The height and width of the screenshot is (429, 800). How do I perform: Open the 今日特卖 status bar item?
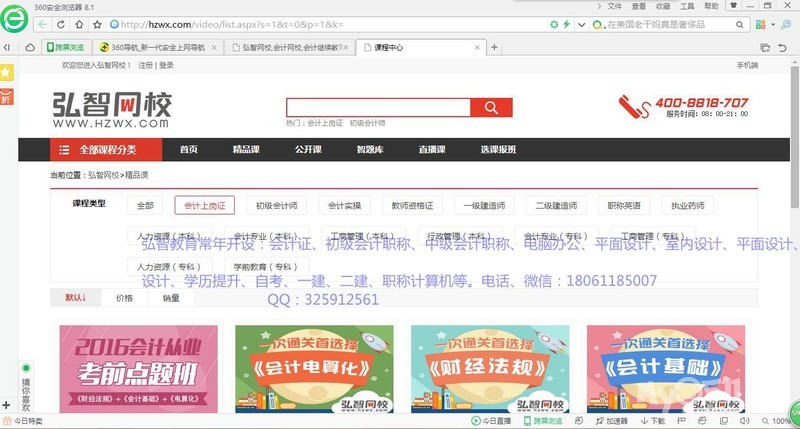(x=23, y=421)
